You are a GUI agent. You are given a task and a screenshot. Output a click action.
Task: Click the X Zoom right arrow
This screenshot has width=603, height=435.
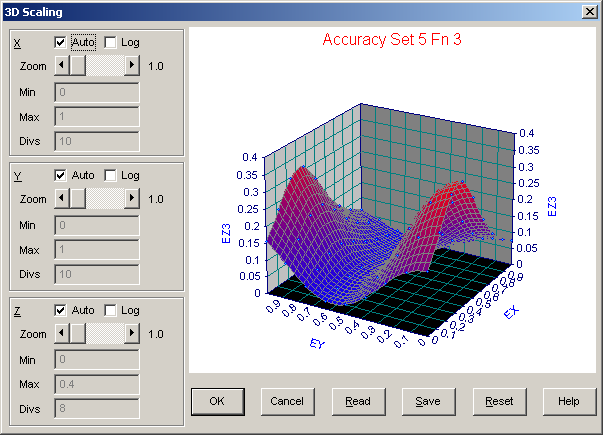click(132, 65)
